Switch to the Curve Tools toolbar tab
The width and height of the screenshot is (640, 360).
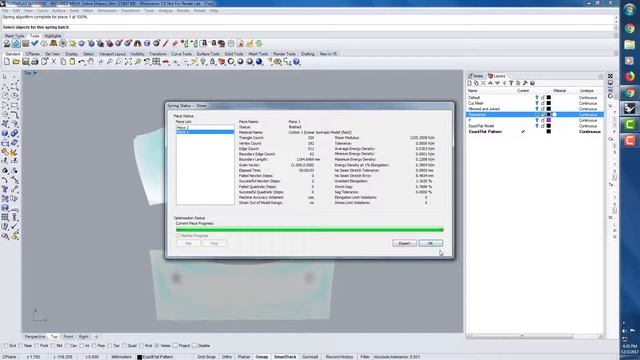pos(181,54)
